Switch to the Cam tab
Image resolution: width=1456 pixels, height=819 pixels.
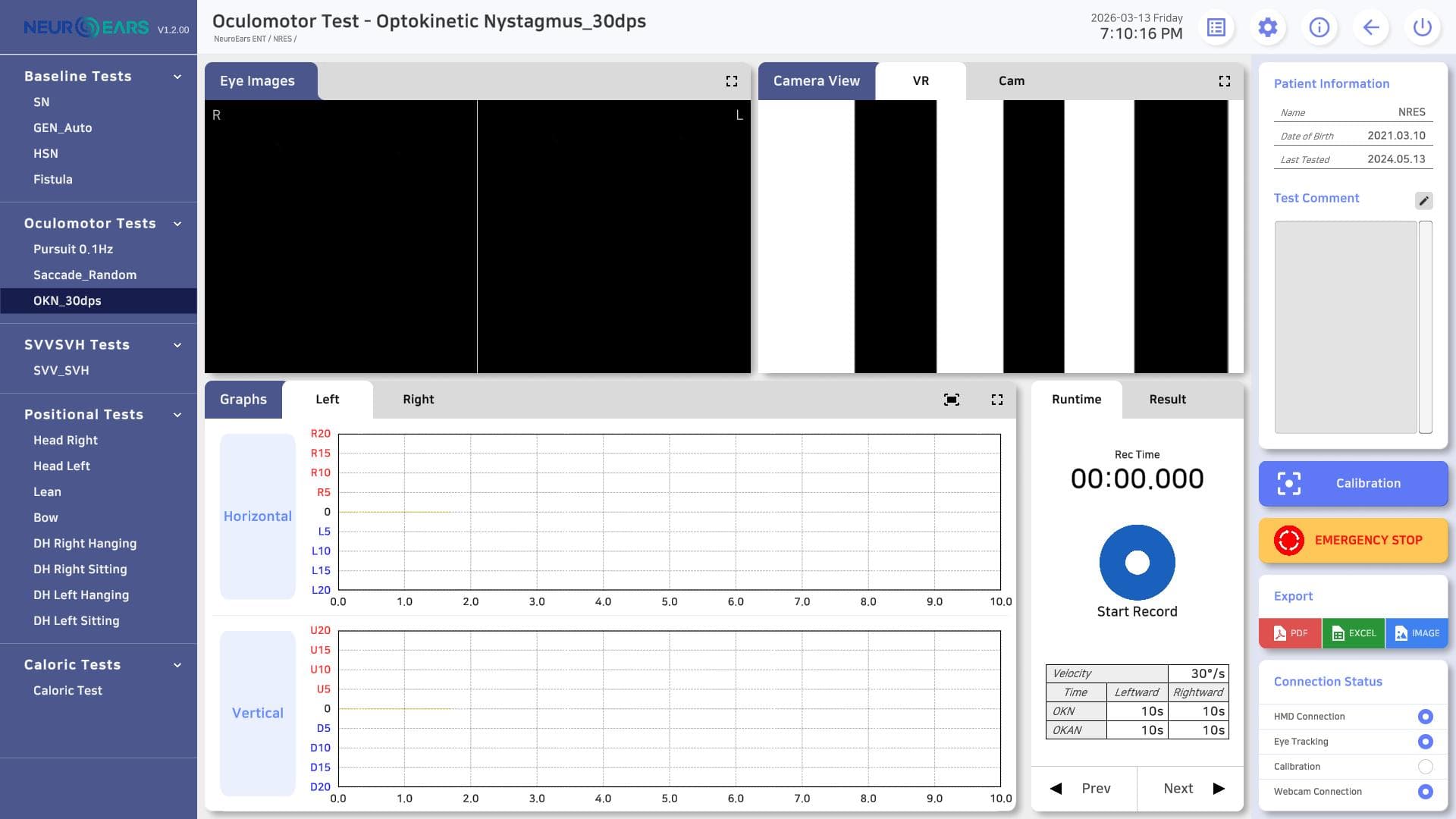(1012, 81)
